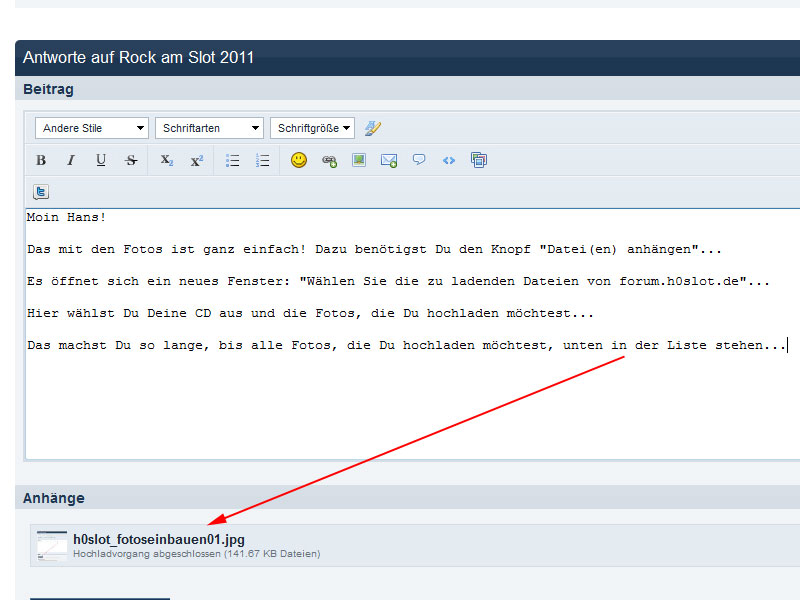Insert an image
The image size is (800, 600).
[x=359, y=160]
